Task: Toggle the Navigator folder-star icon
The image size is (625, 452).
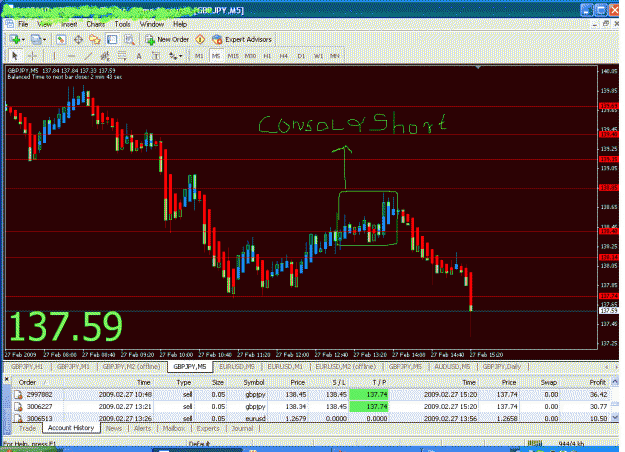Action: pos(95,39)
